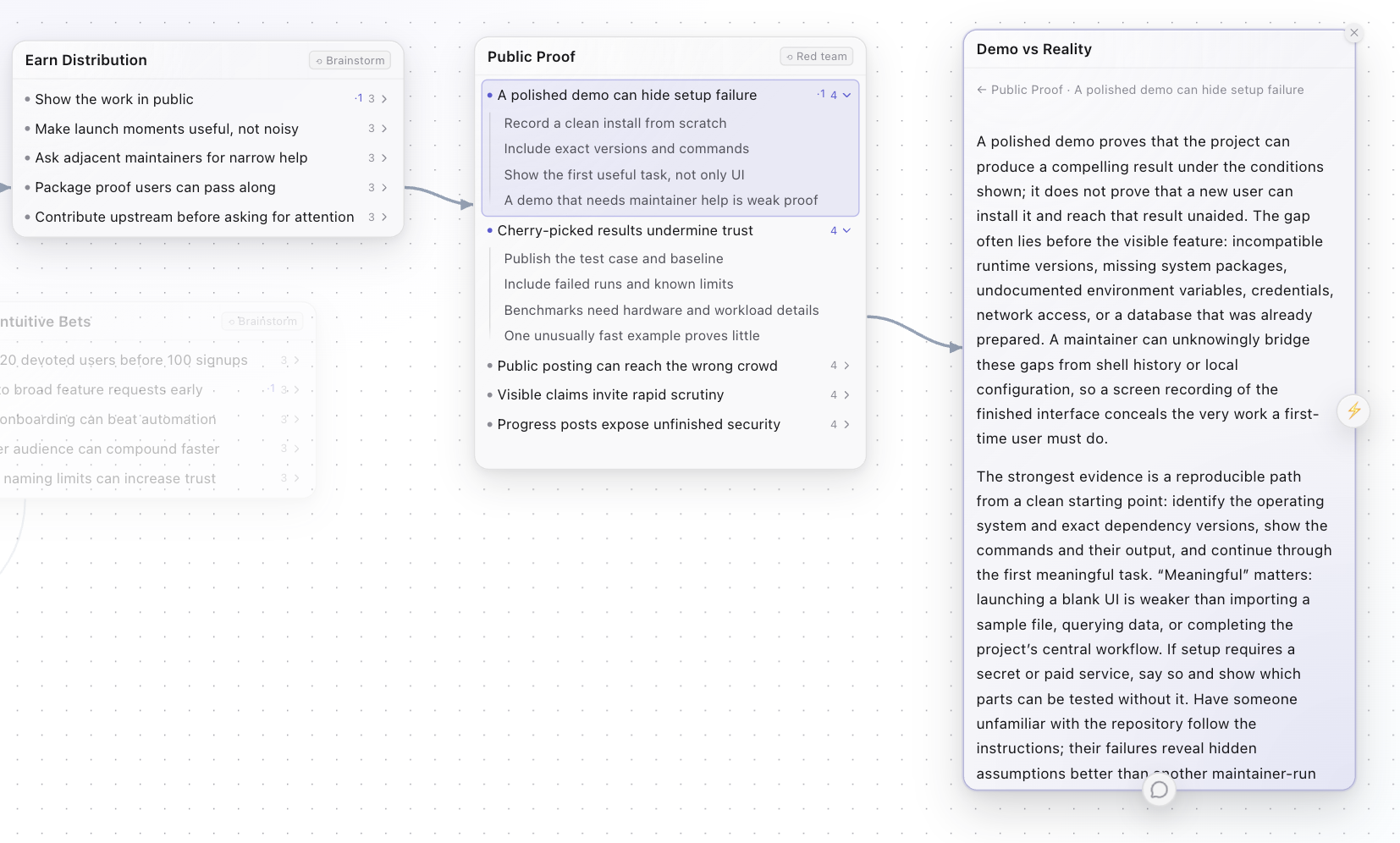Click the Brainstorm tag on Earn Distribution
Viewport: 1400px width, 843px height.
[350, 61]
